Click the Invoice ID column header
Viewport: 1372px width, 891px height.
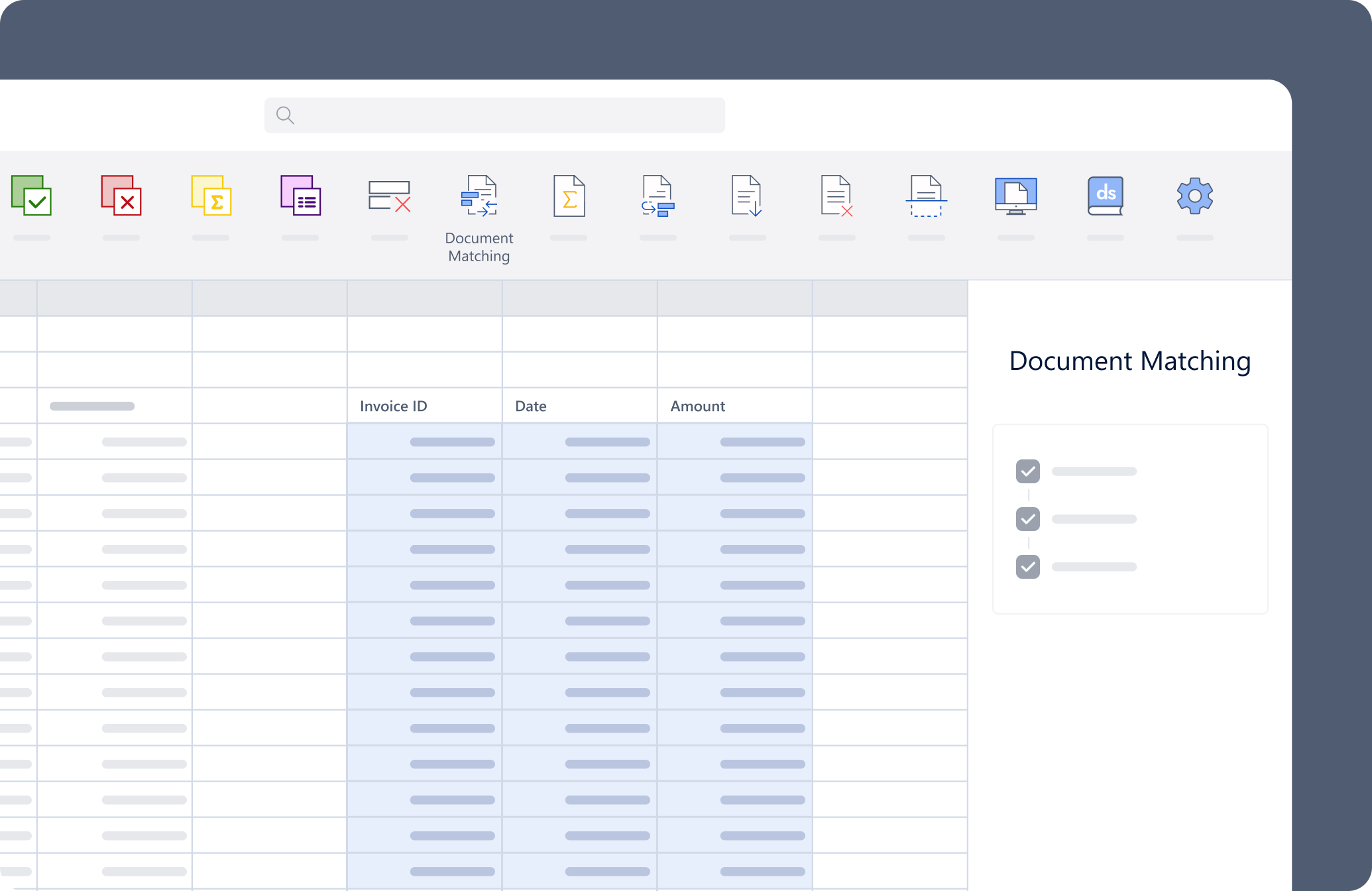coord(393,406)
